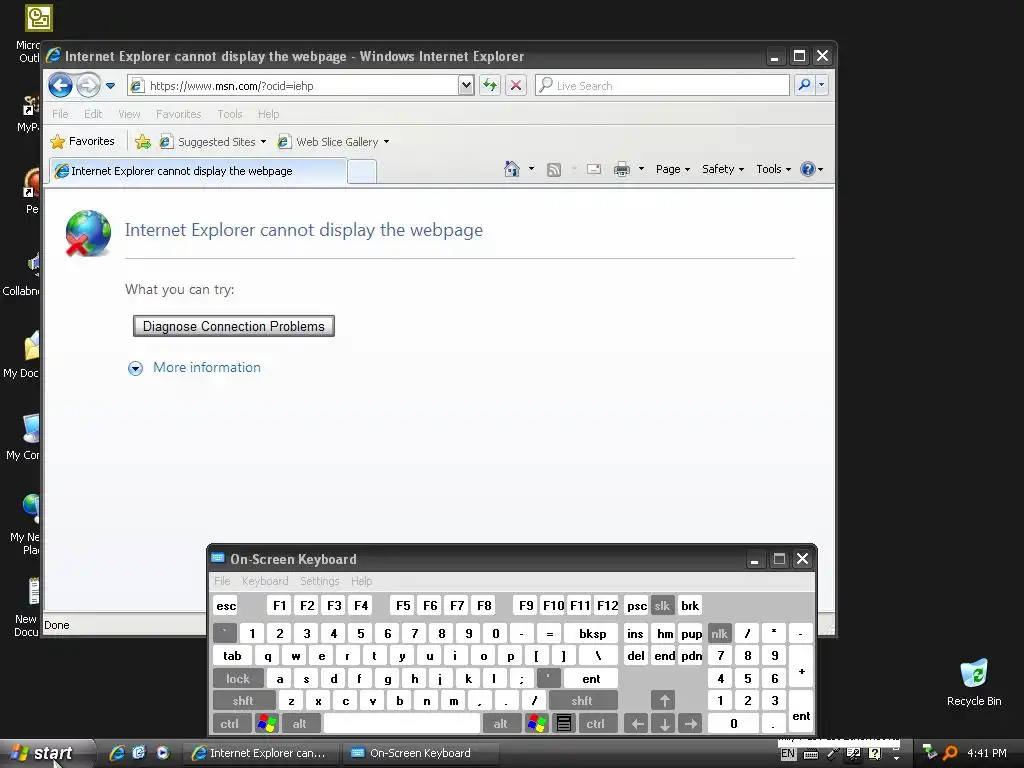Toggle right shft key on On-Screen Keyboard

tap(582, 701)
